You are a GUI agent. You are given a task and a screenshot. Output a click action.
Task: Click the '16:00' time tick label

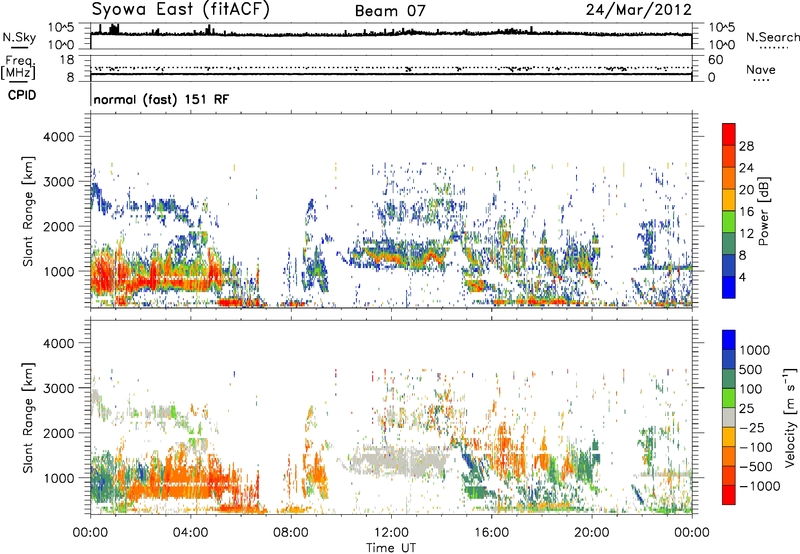[x=491, y=533]
